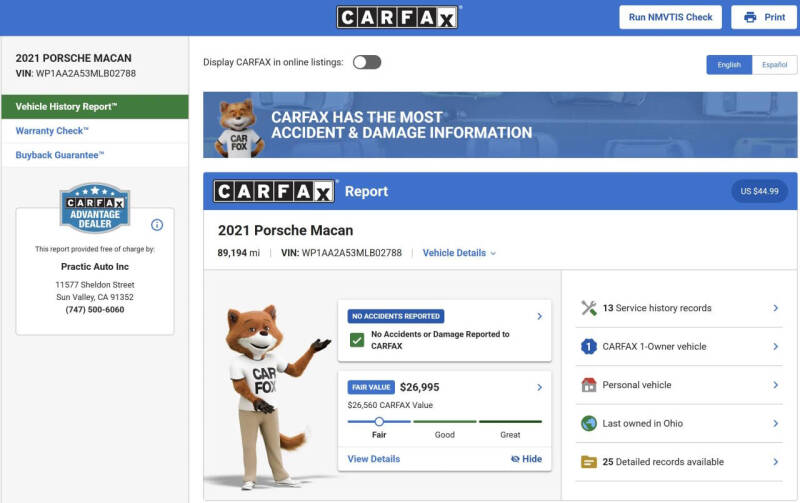Open View Details link in value card

373,459
